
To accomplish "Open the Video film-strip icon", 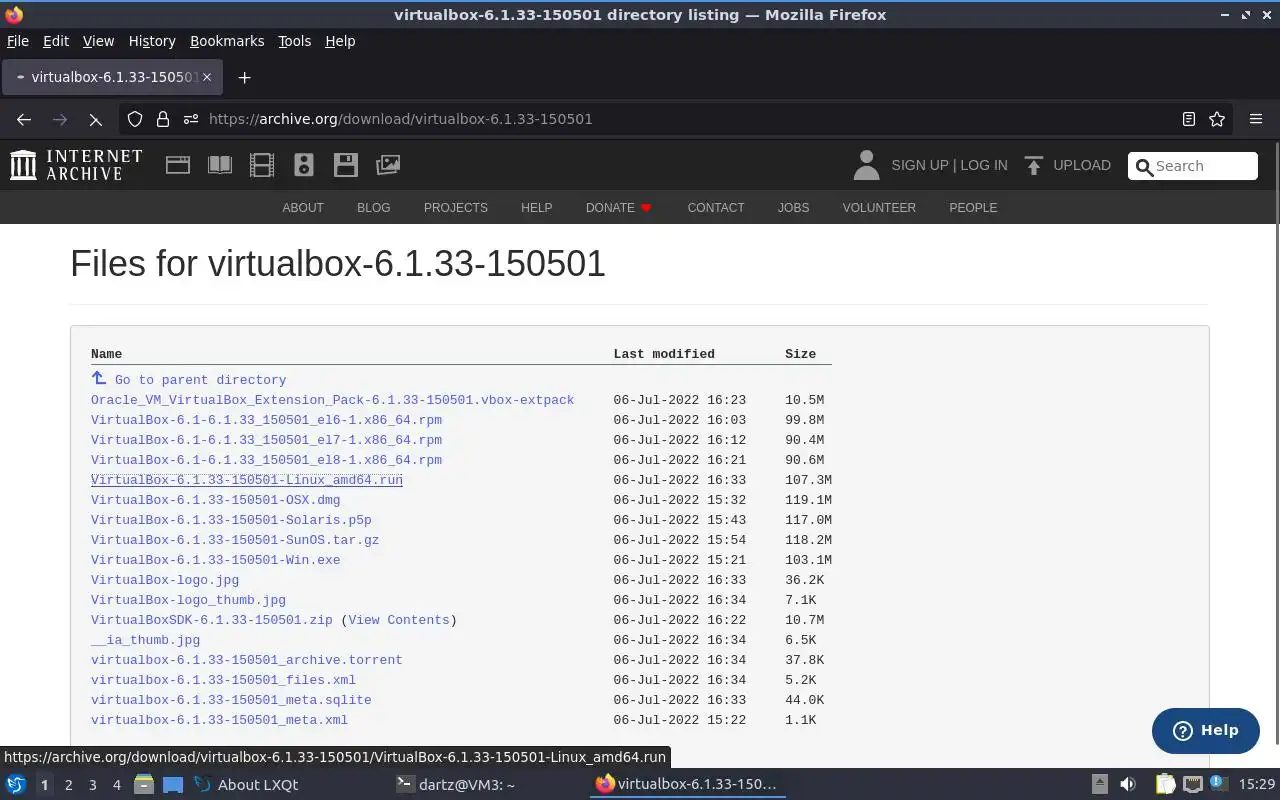I will [x=262, y=165].
